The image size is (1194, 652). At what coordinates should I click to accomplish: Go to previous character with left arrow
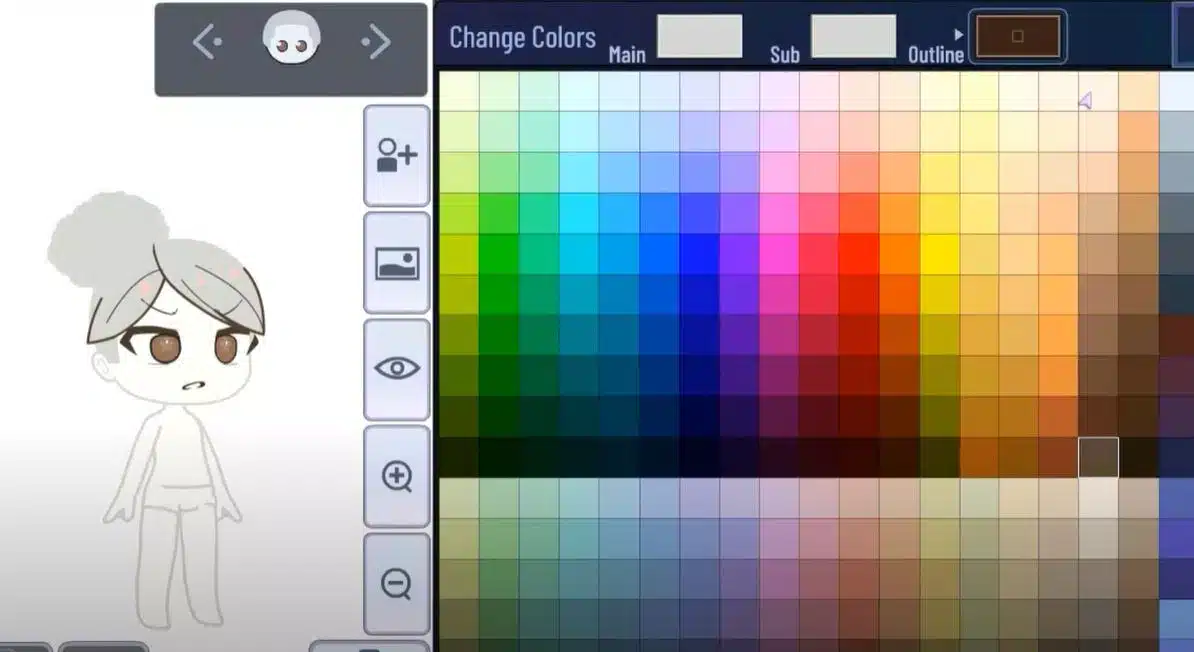[207, 42]
